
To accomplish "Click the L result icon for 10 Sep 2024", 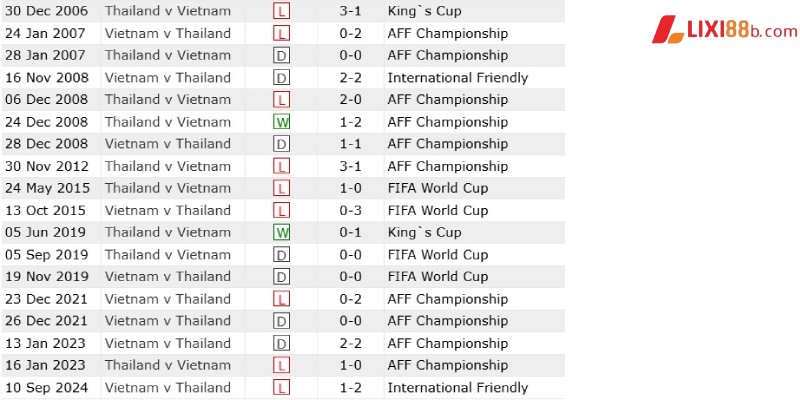I will pos(281,387).
